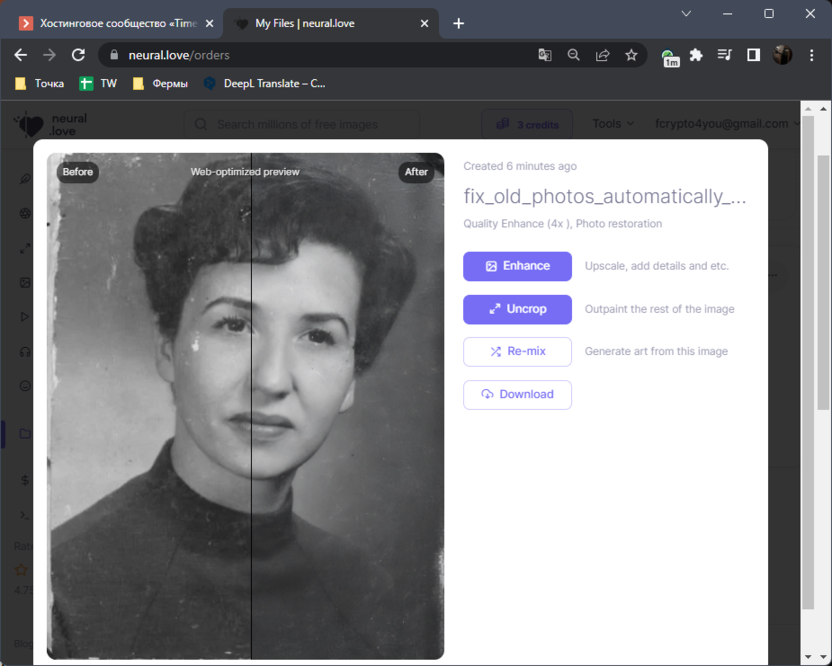This screenshot has width=832, height=666.
Task: Go back using browser back arrow
Action: click(x=21, y=55)
